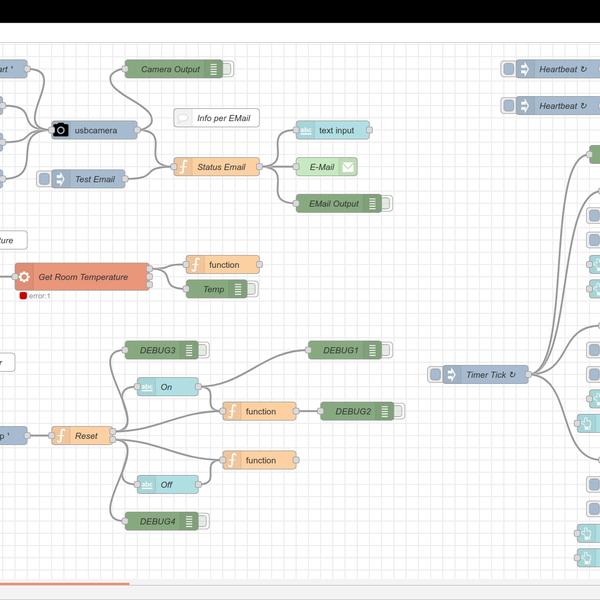
Task: Click the text input node abc icon
Action: [305, 130]
